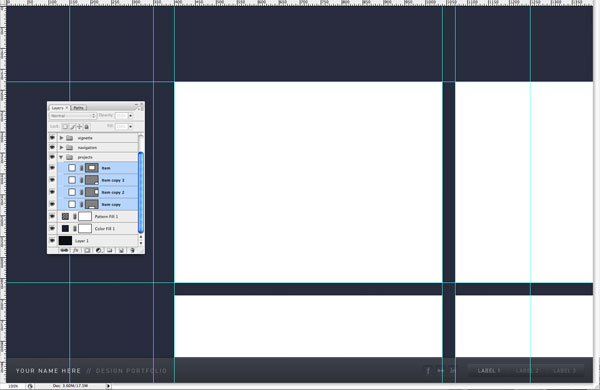
Task: Click item copy 2 white fill thumbnail
Action: coord(72,192)
